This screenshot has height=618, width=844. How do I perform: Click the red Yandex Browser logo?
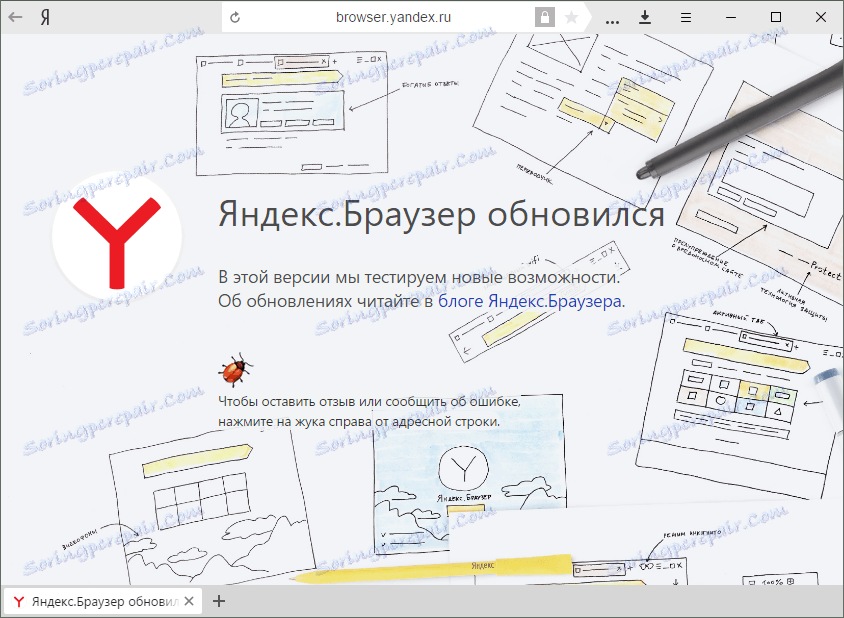117,236
